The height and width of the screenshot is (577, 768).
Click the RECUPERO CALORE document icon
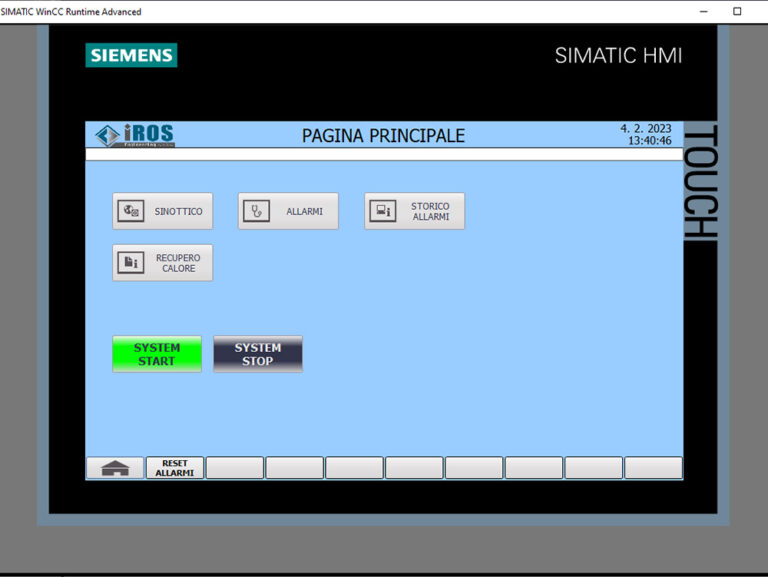[131, 263]
